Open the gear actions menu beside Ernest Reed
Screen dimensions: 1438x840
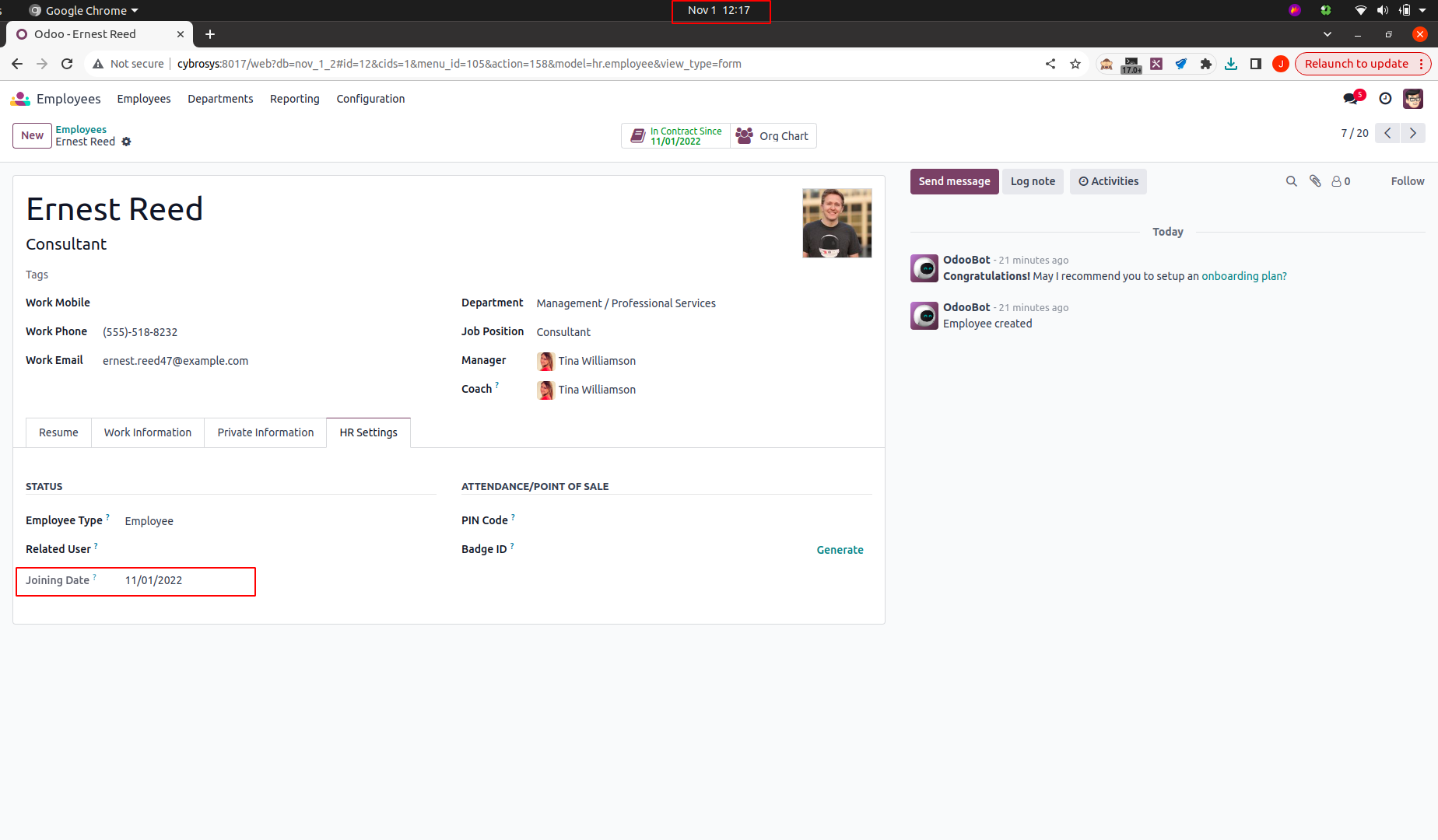tap(127, 142)
